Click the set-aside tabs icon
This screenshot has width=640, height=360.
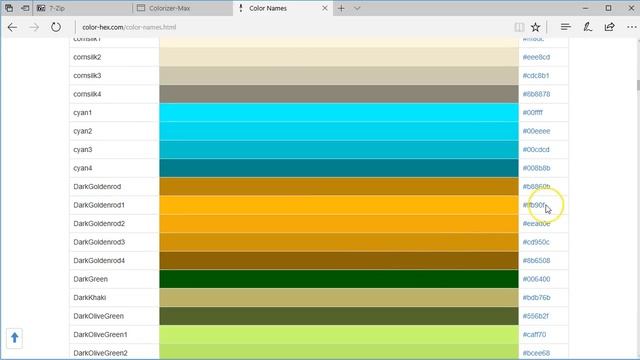(x=9, y=8)
